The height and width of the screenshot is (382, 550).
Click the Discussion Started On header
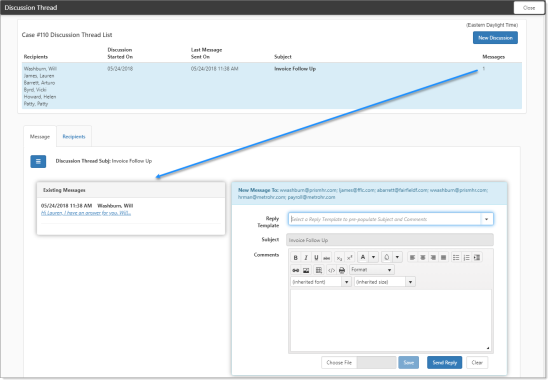pos(120,53)
